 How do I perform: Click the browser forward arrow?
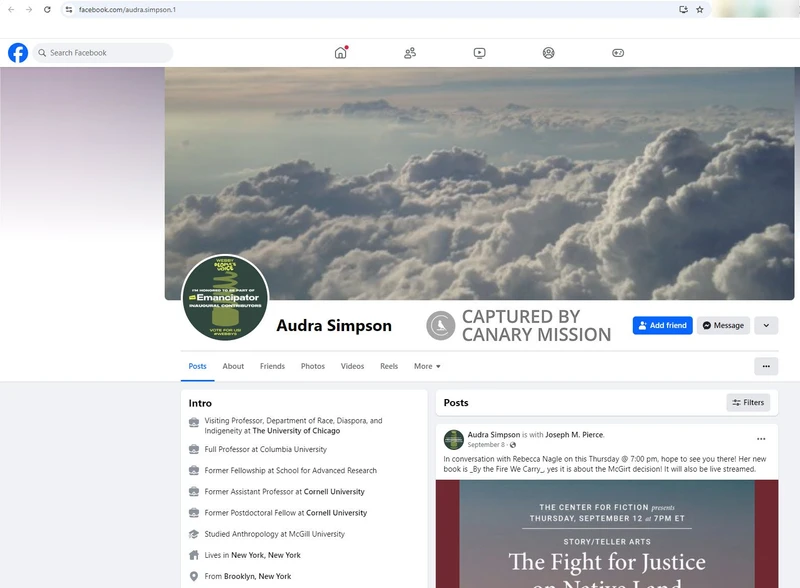tap(29, 9)
